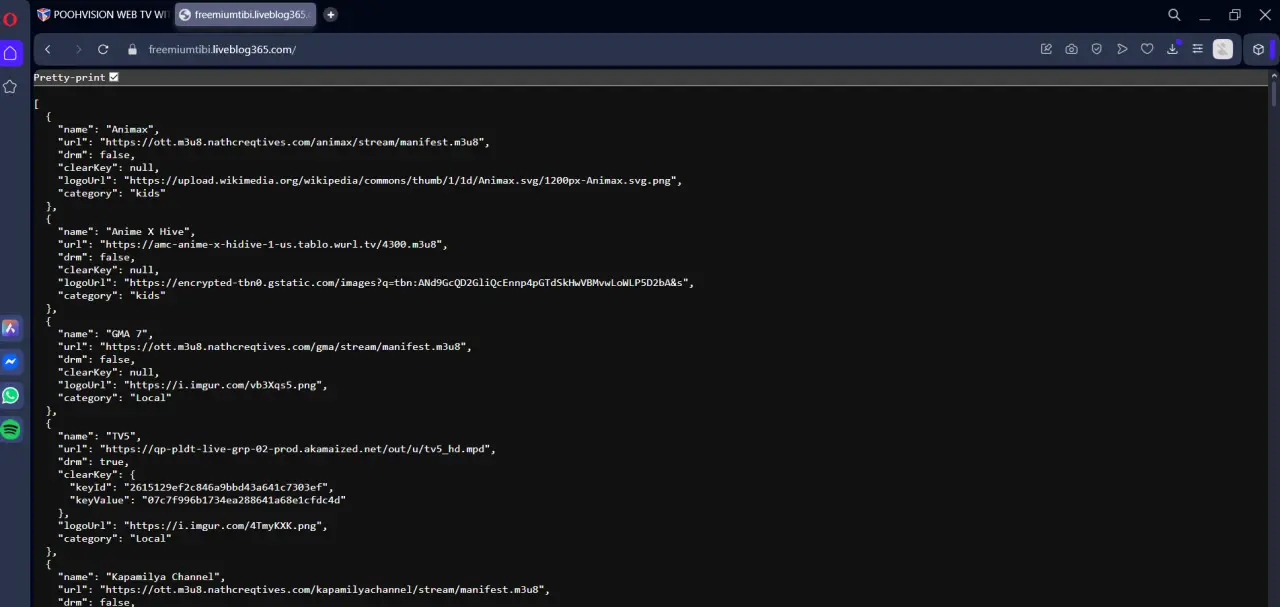Click the Animax wikimedia logoUrl text
The width and height of the screenshot is (1280, 607).
pyautogui.click(x=403, y=181)
